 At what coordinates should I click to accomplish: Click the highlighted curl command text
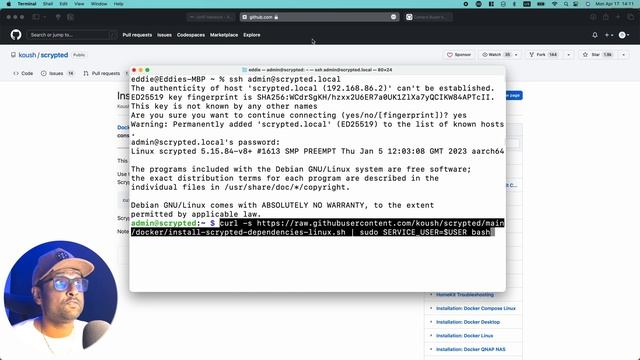pos(318,228)
